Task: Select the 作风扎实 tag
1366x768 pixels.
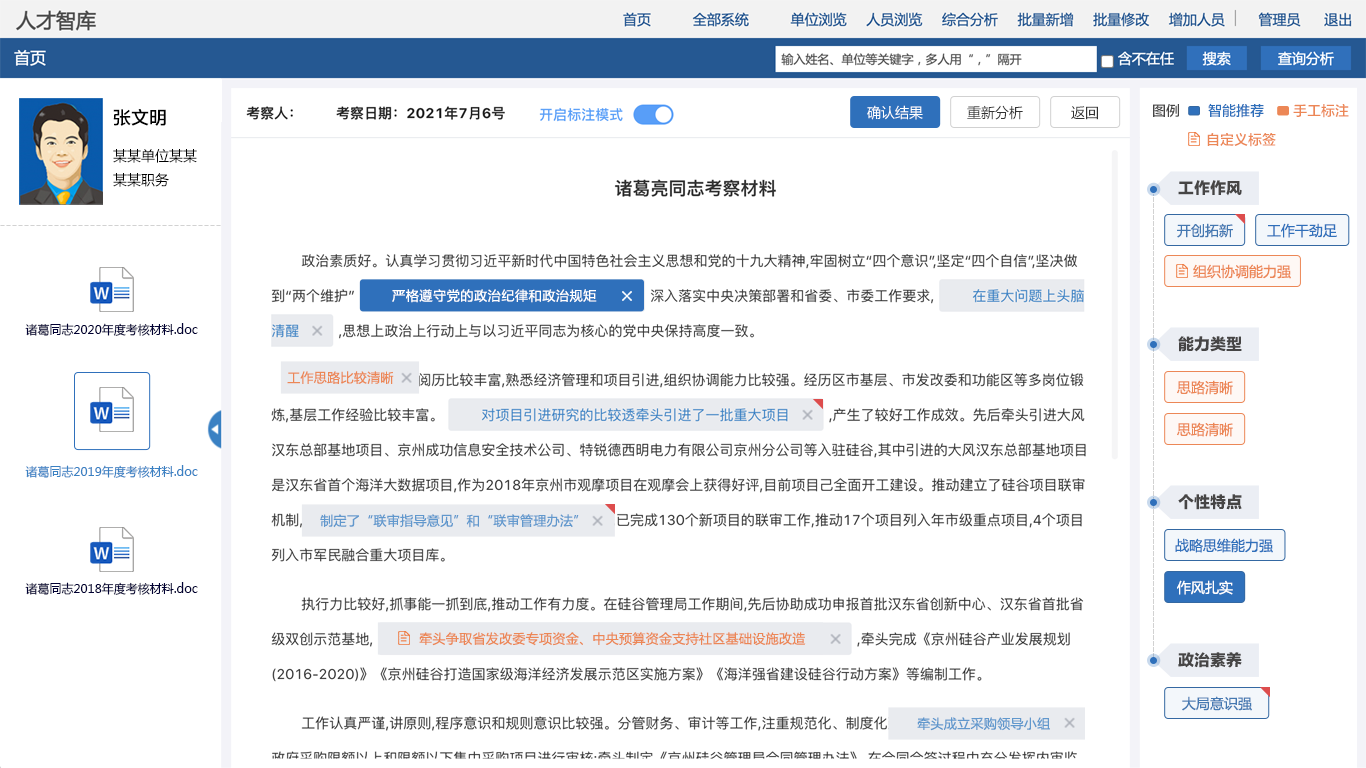Action: click(x=1204, y=587)
